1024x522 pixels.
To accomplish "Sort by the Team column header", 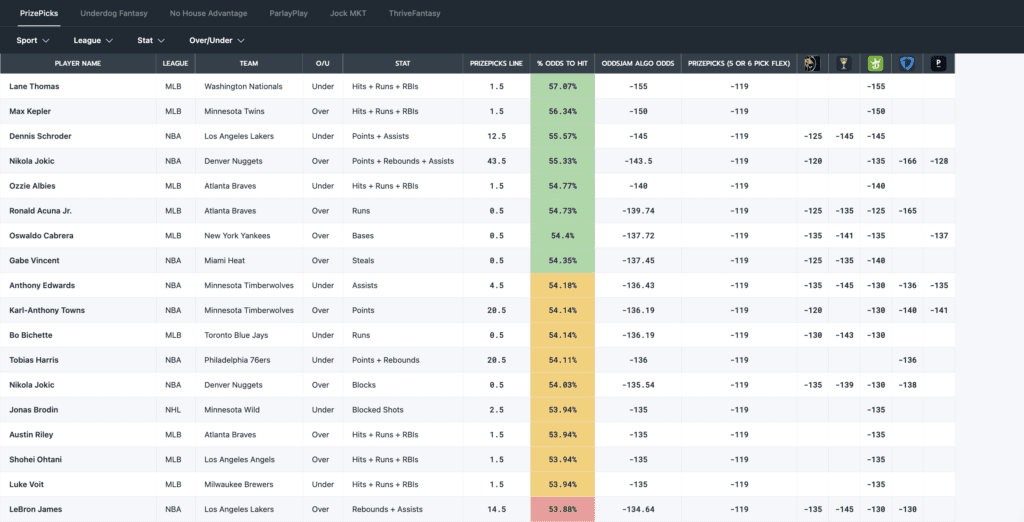I will pos(249,63).
